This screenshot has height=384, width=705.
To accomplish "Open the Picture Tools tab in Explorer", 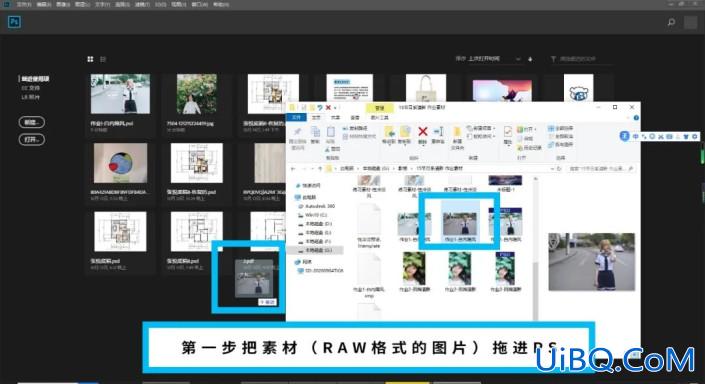I will pos(379,117).
